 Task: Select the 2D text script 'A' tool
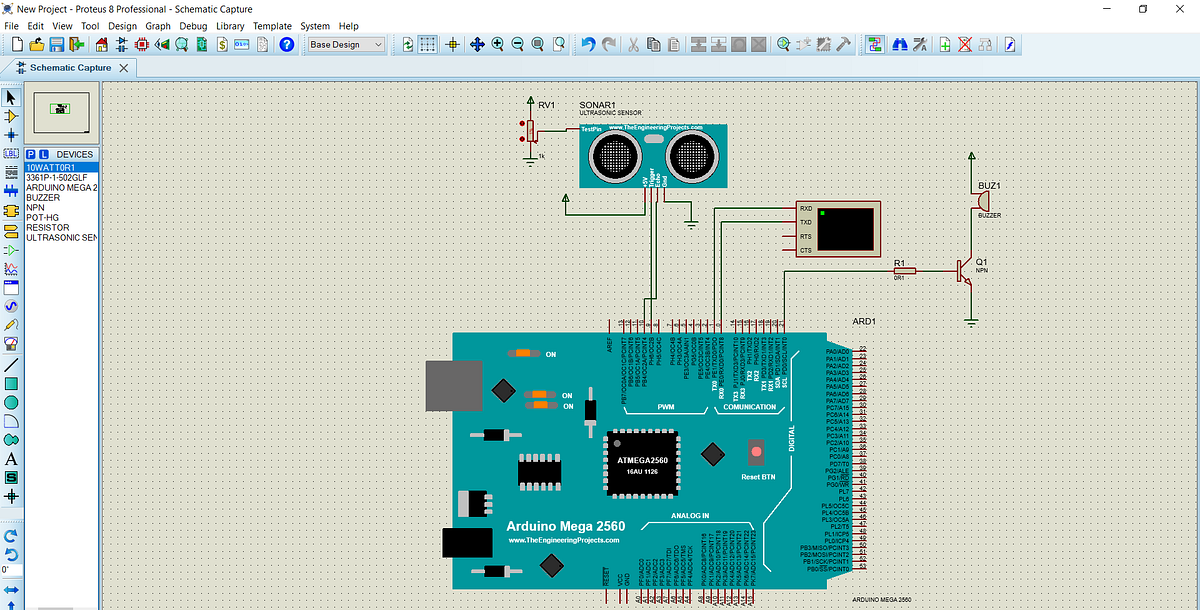click(11, 459)
